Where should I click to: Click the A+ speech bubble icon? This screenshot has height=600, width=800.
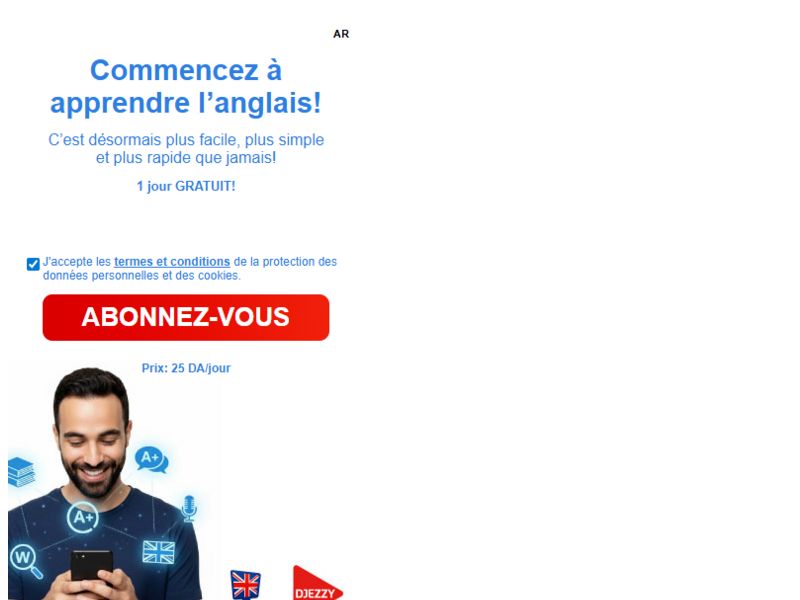click(x=152, y=460)
